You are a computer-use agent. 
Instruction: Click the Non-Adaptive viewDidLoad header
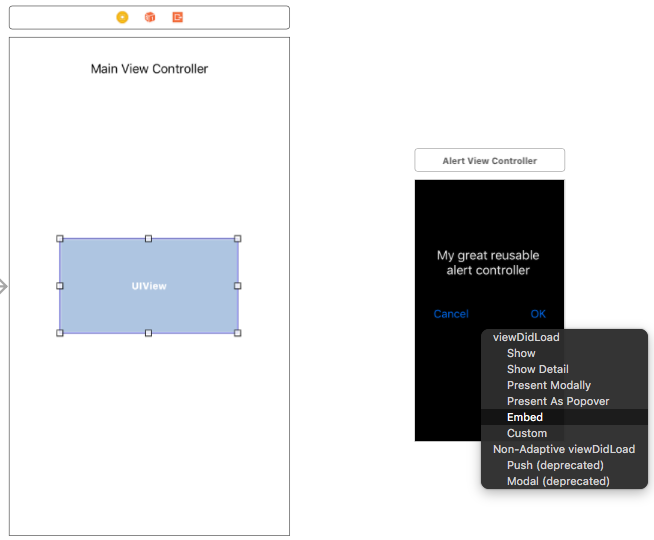564,449
